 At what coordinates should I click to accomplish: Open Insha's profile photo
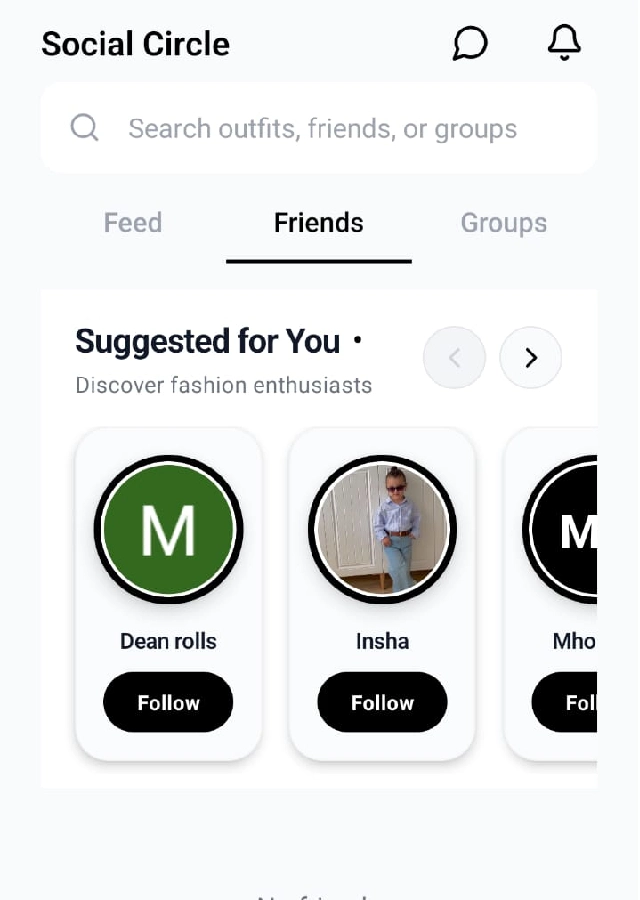tap(382, 529)
